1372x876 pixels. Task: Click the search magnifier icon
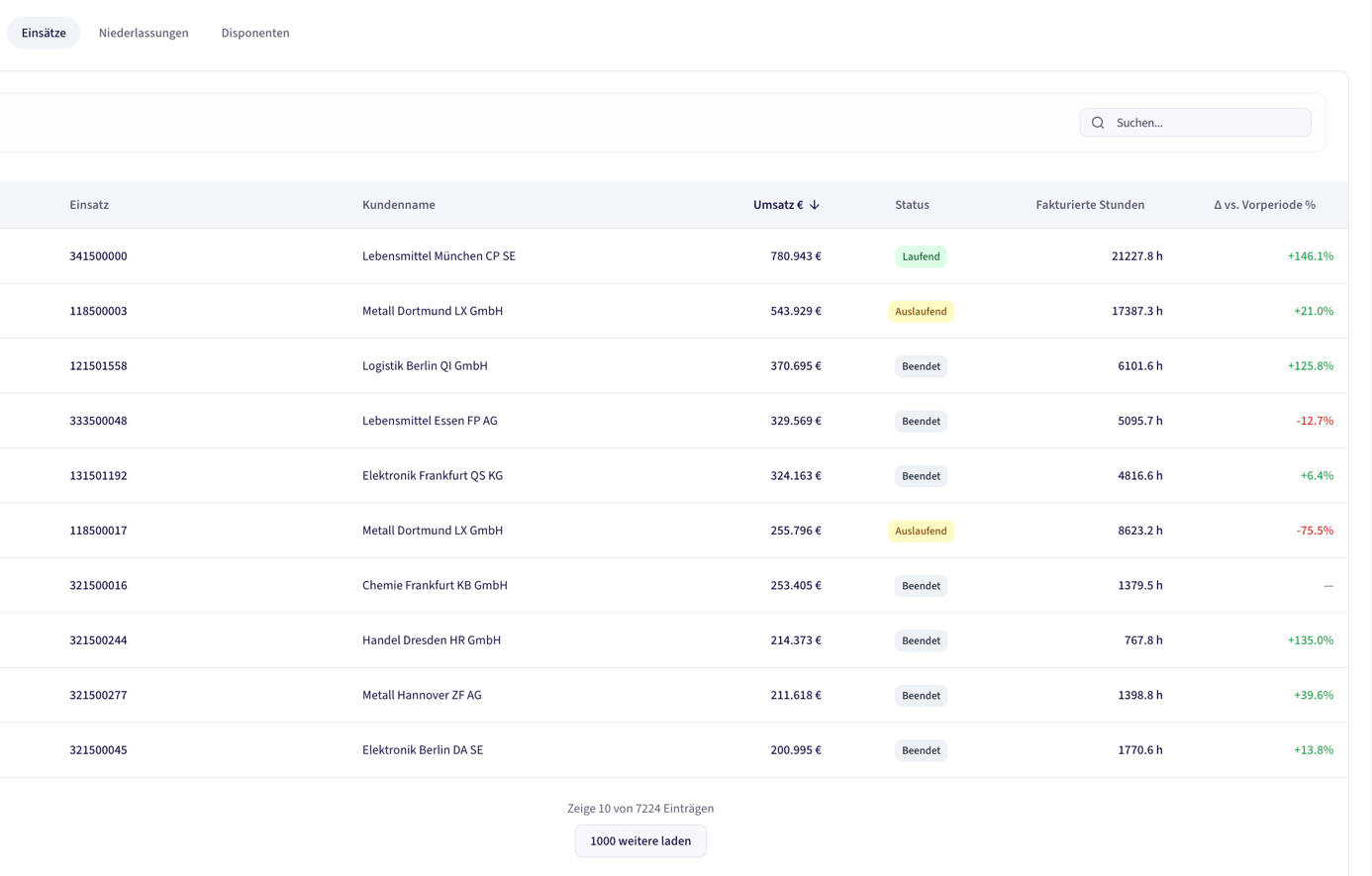[x=1098, y=123]
